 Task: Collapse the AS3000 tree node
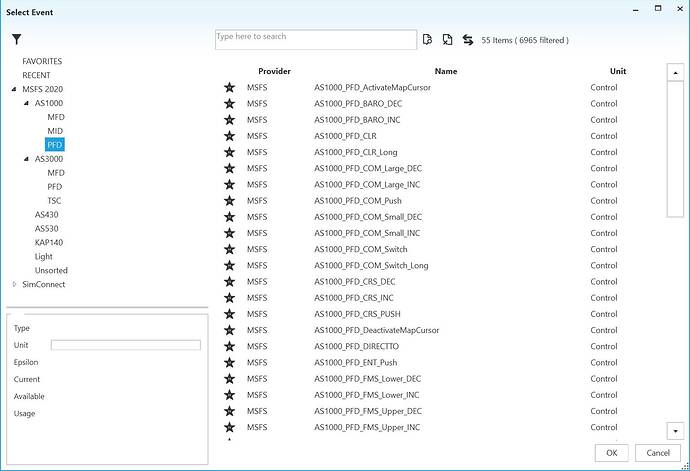26,159
